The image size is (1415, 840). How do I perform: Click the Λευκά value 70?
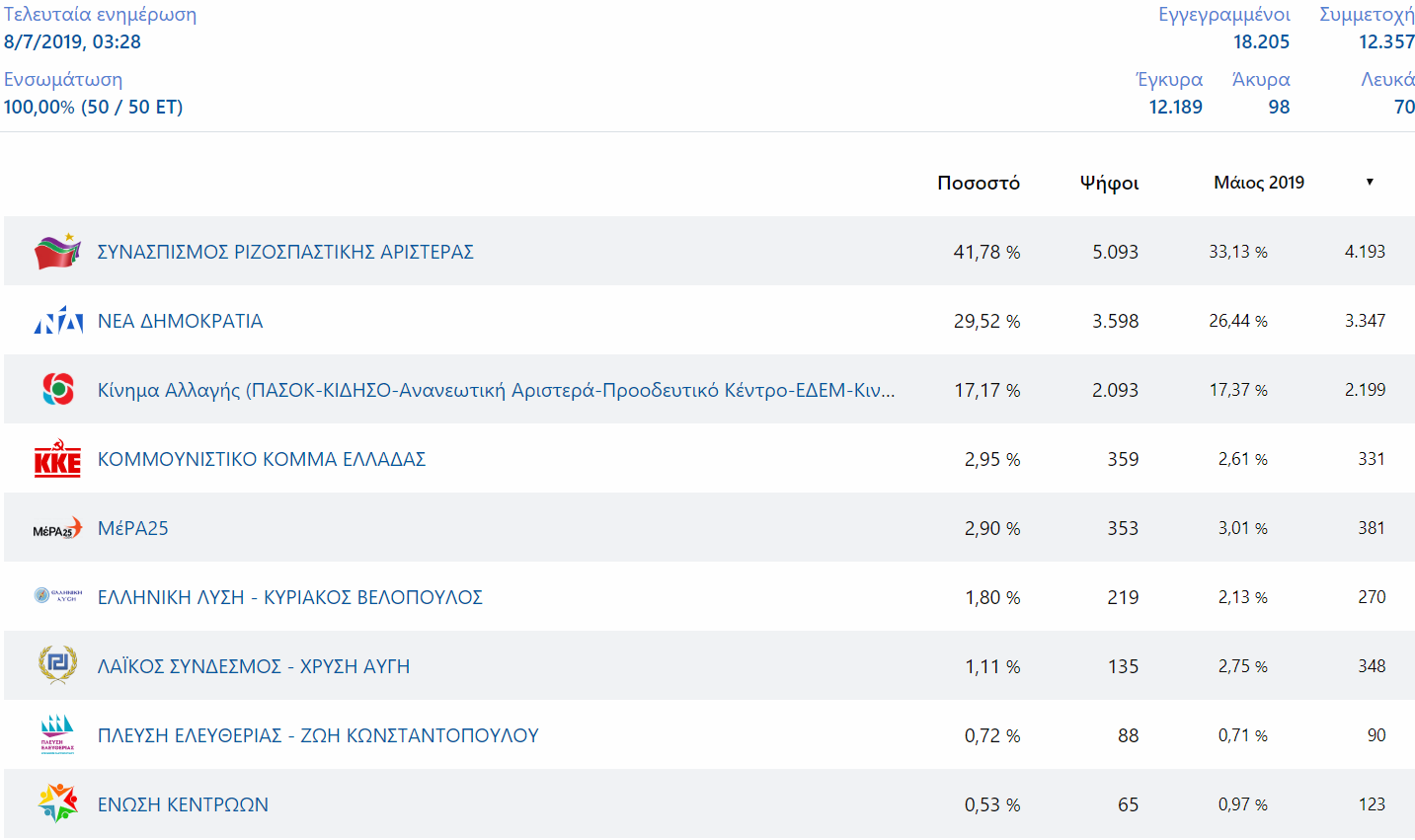(x=1404, y=107)
